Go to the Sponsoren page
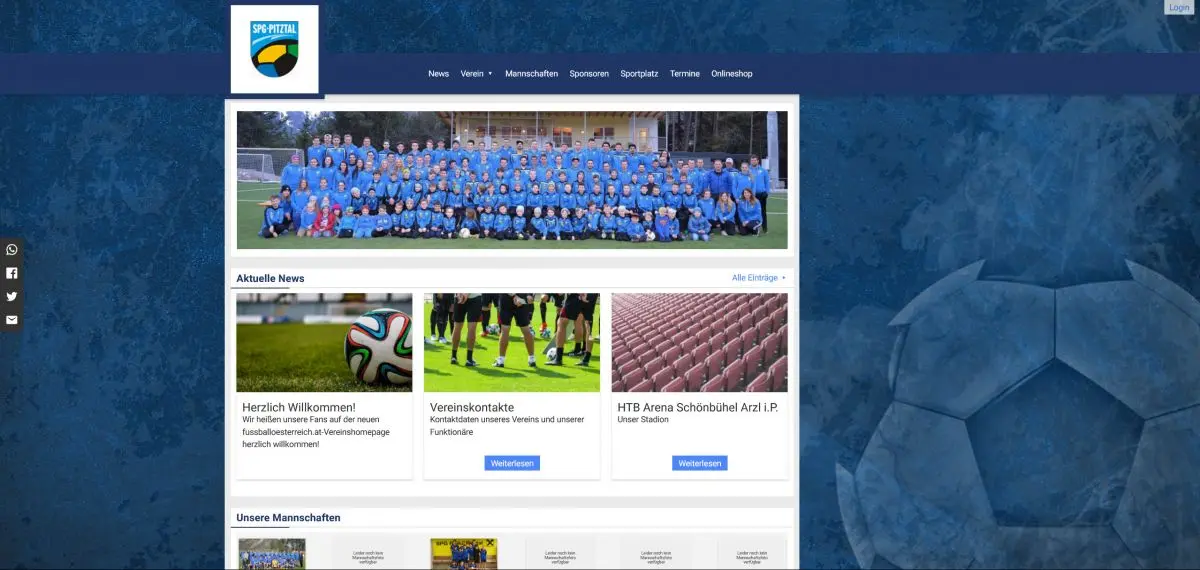 (x=589, y=74)
